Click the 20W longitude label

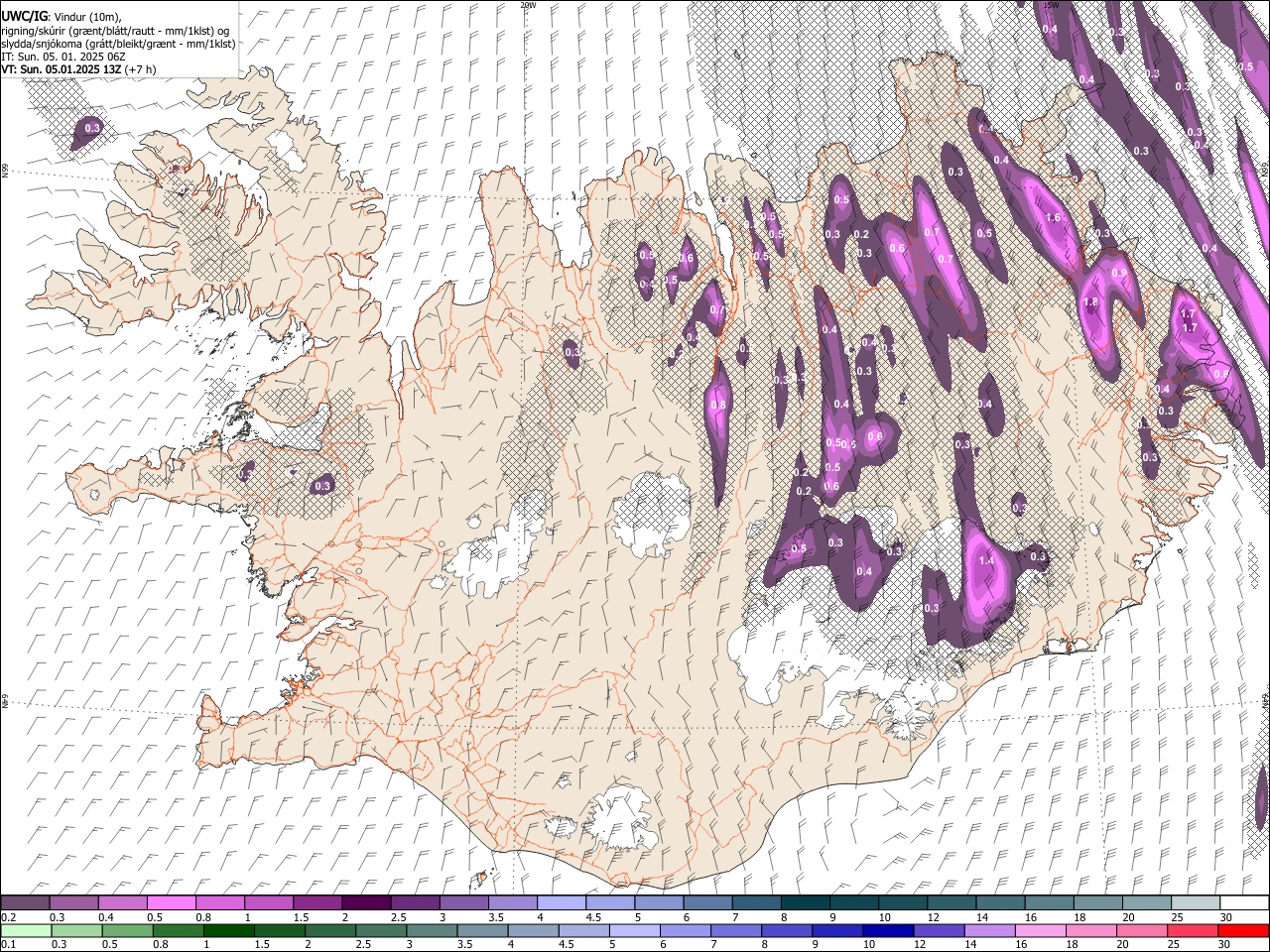click(528, 5)
